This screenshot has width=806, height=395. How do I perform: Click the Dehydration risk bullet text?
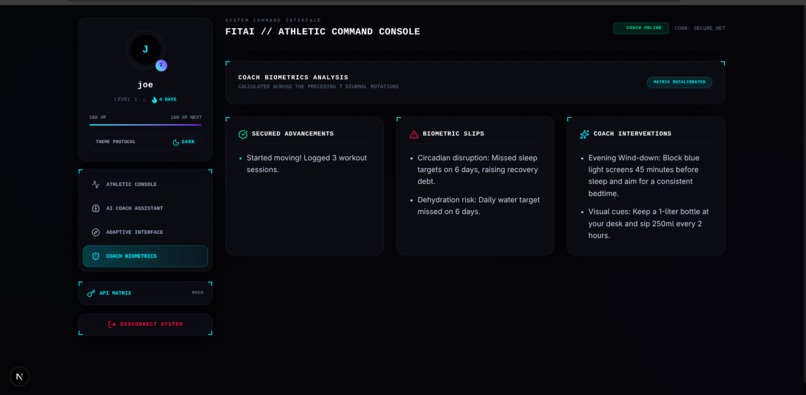coord(479,206)
